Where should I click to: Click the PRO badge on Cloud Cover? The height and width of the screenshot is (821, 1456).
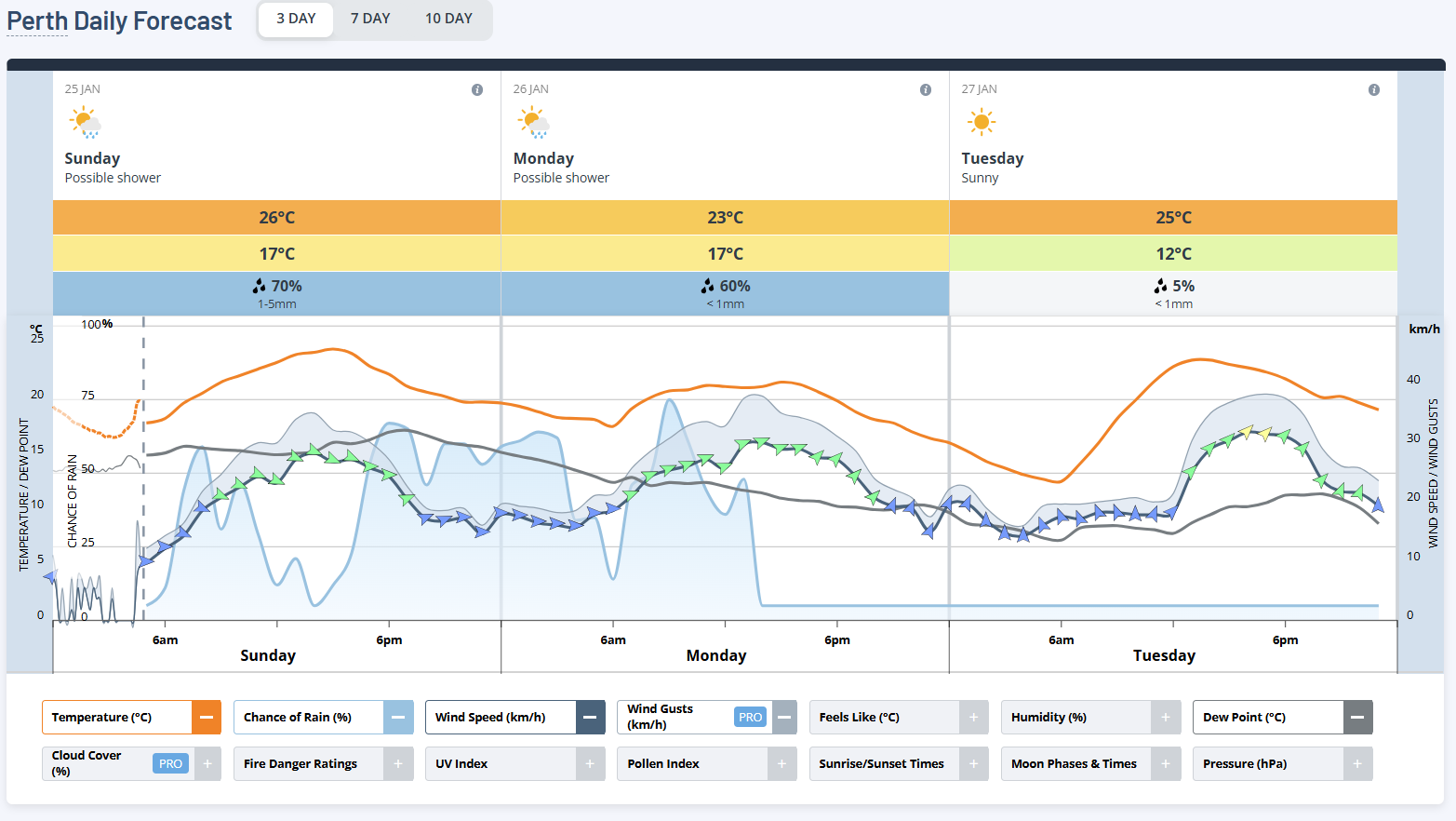[x=170, y=763]
